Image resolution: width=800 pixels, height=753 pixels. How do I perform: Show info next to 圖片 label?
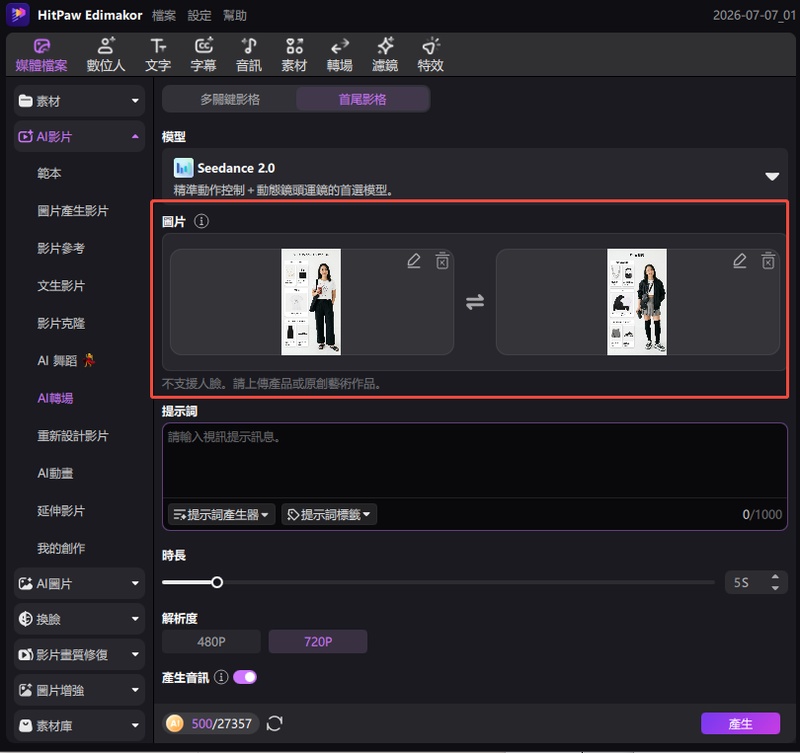click(x=202, y=221)
